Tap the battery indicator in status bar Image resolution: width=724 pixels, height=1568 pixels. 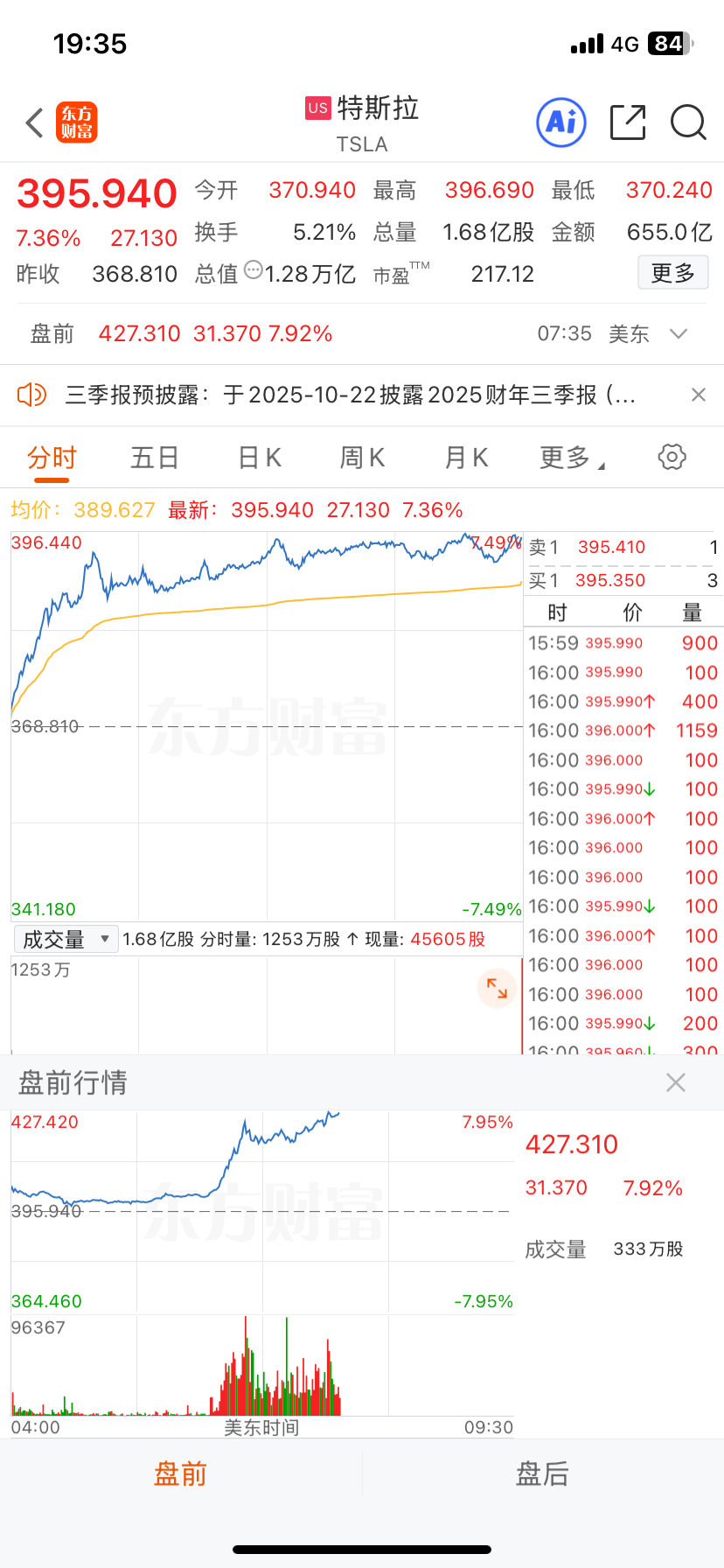pyautogui.click(x=670, y=44)
